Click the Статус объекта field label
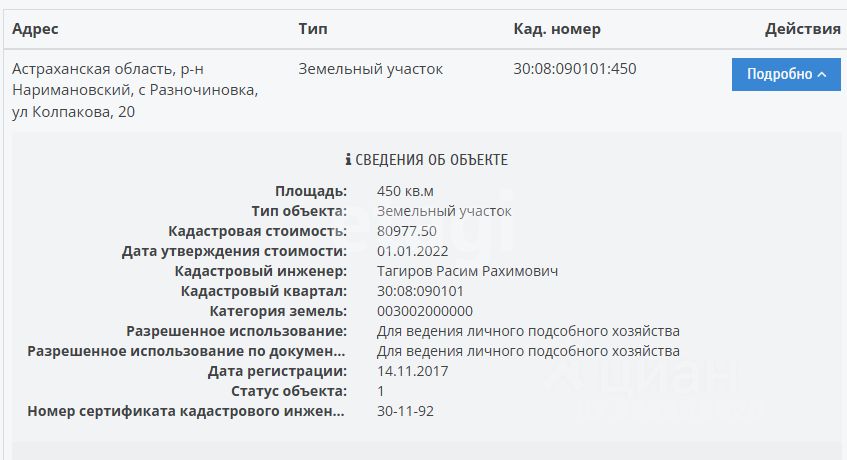 (x=289, y=391)
